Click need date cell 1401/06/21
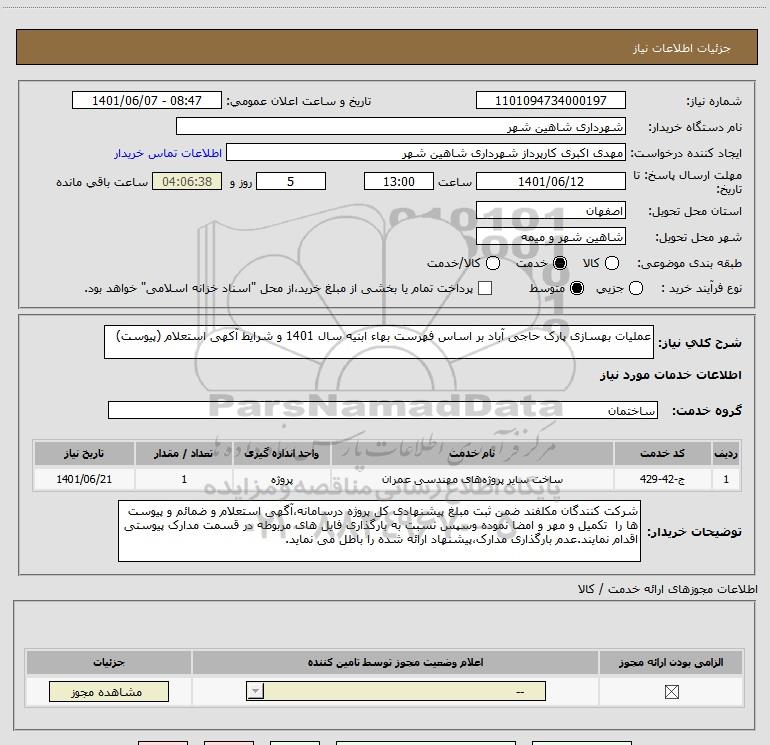The width and height of the screenshot is (770, 745). point(84,479)
